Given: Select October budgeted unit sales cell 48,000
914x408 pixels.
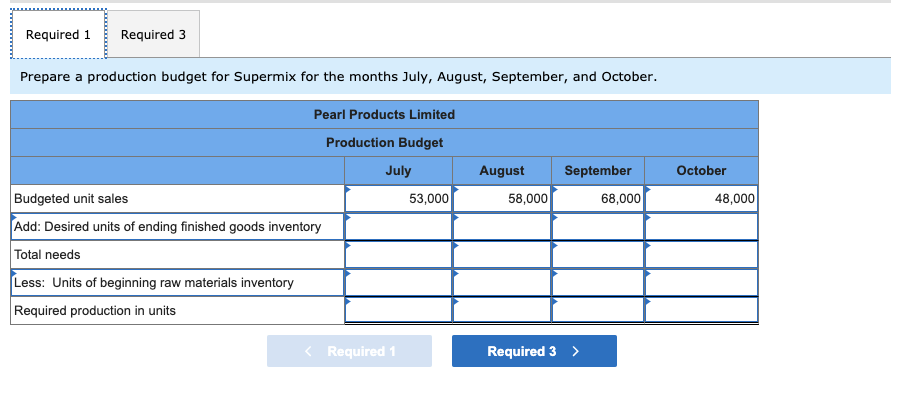Looking at the screenshot, I should 701,199.
